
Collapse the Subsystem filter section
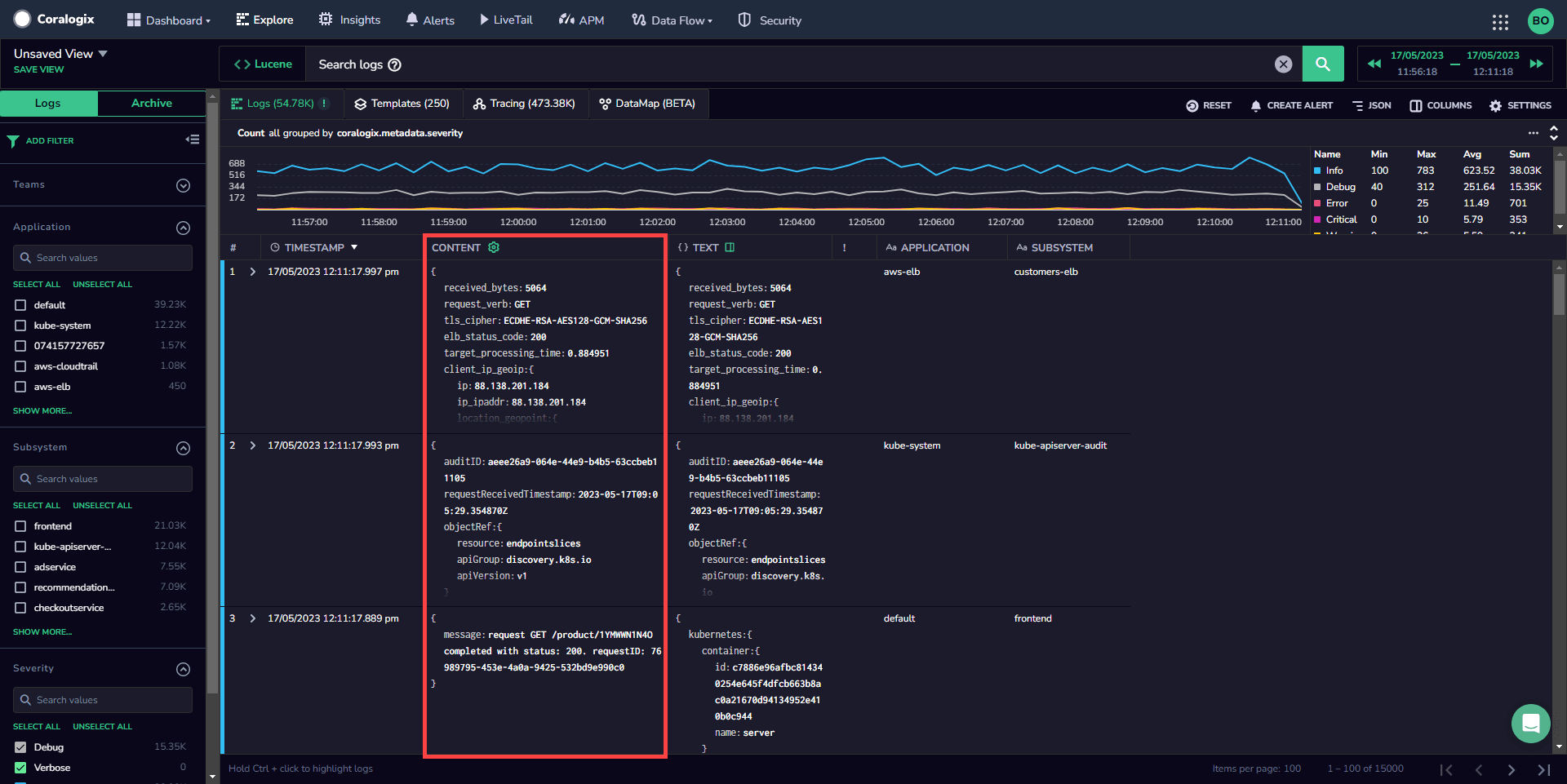[184, 448]
